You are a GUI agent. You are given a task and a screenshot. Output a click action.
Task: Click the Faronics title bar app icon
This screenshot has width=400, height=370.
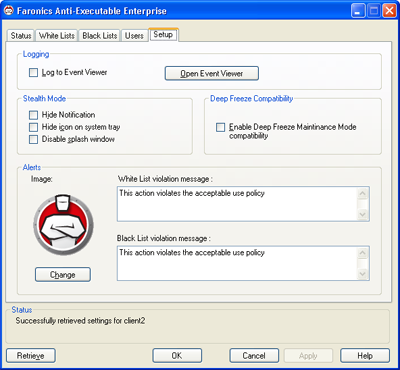click(x=10, y=11)
